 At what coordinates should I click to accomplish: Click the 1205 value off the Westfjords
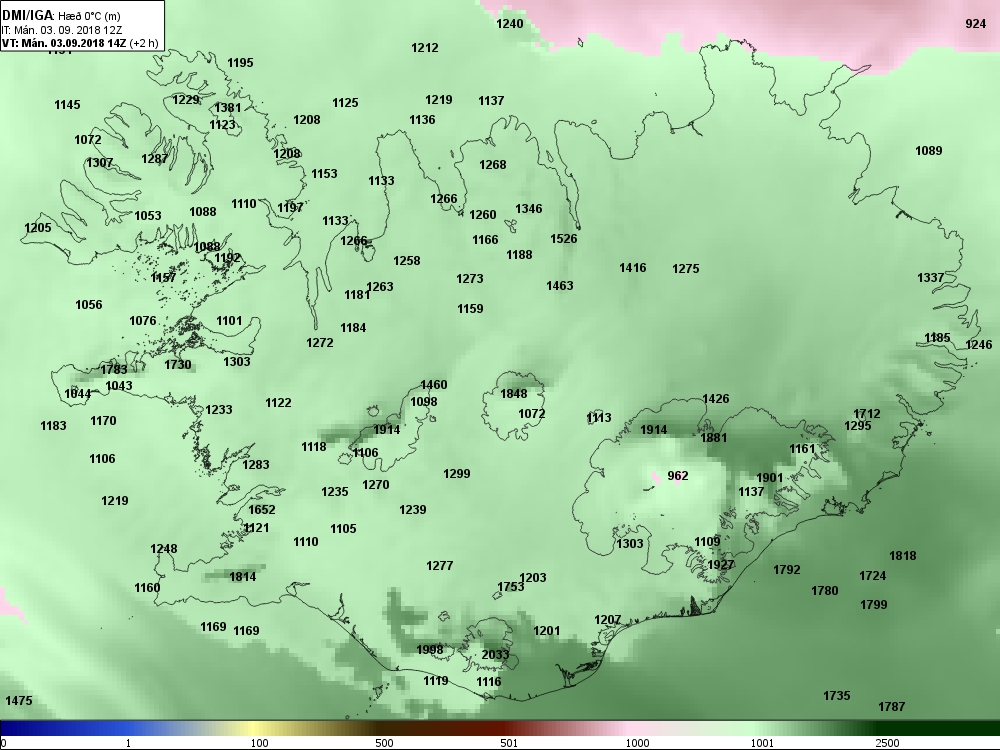coord(38,228)
